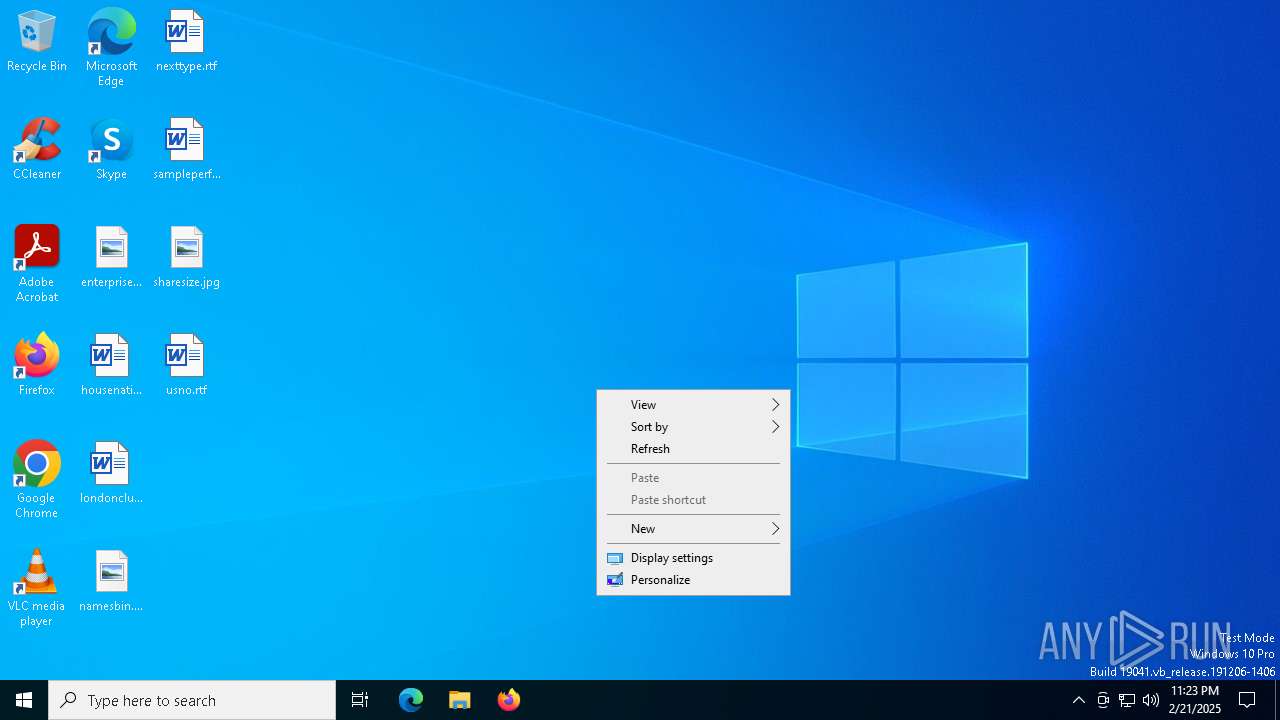Open File Explorer from the taskbar
Image resolution: width=1280 pixels, height=720 pixels.
(x=460, y=700)
